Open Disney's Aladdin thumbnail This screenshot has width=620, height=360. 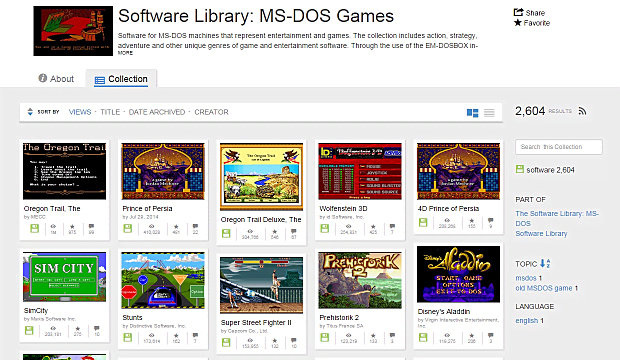[x=458, y=274]
